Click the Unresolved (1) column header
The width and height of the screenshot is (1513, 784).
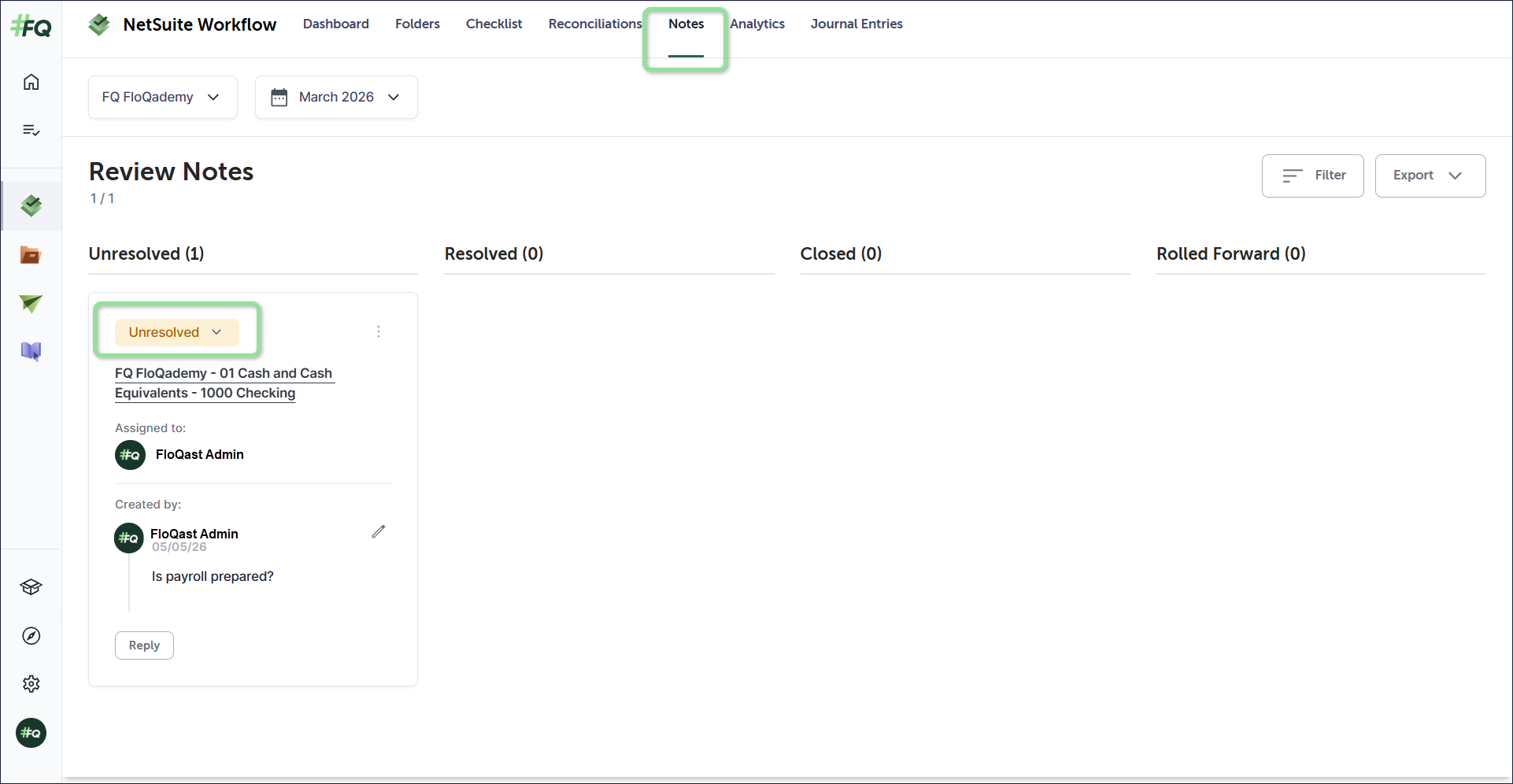click(146, 254)
